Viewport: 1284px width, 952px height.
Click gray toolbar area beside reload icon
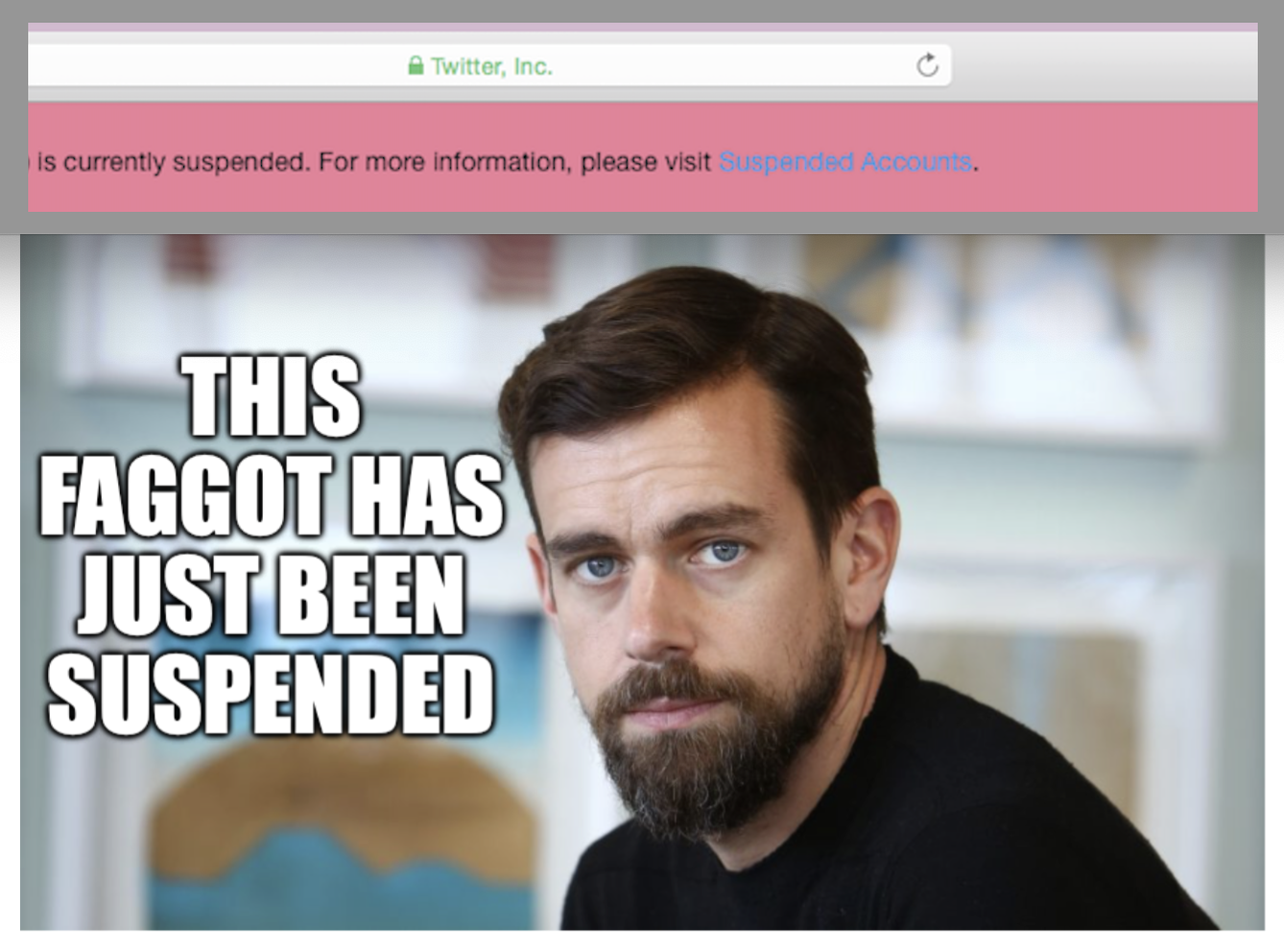point(1104,65)
